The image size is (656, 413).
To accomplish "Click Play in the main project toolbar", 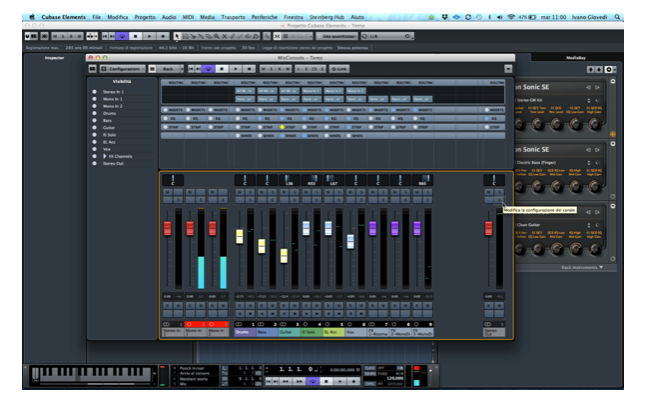I will coord(149,36).
